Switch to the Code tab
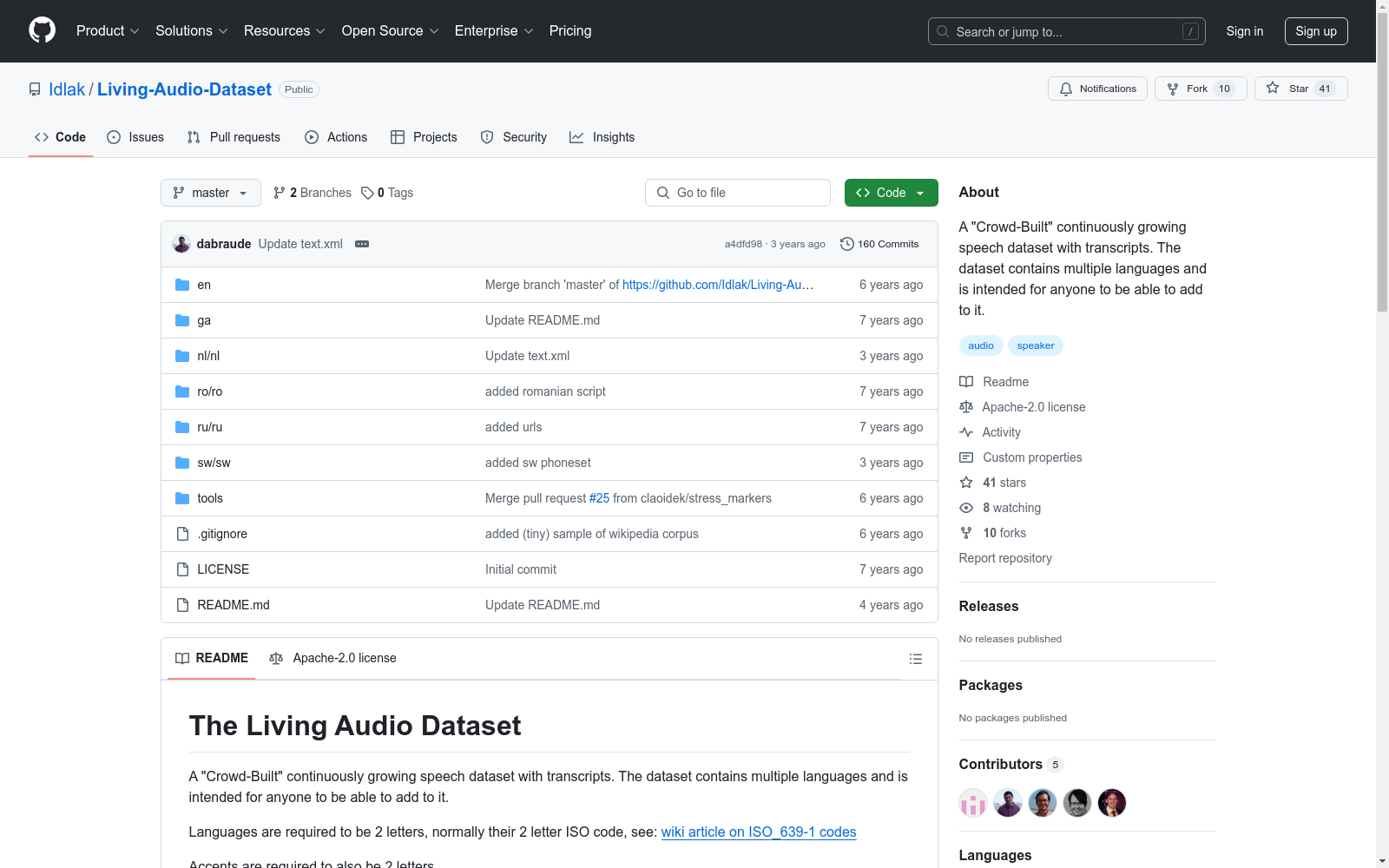Screen dimensions: 1389x868 pyautogui.click(x=61, y=137)
